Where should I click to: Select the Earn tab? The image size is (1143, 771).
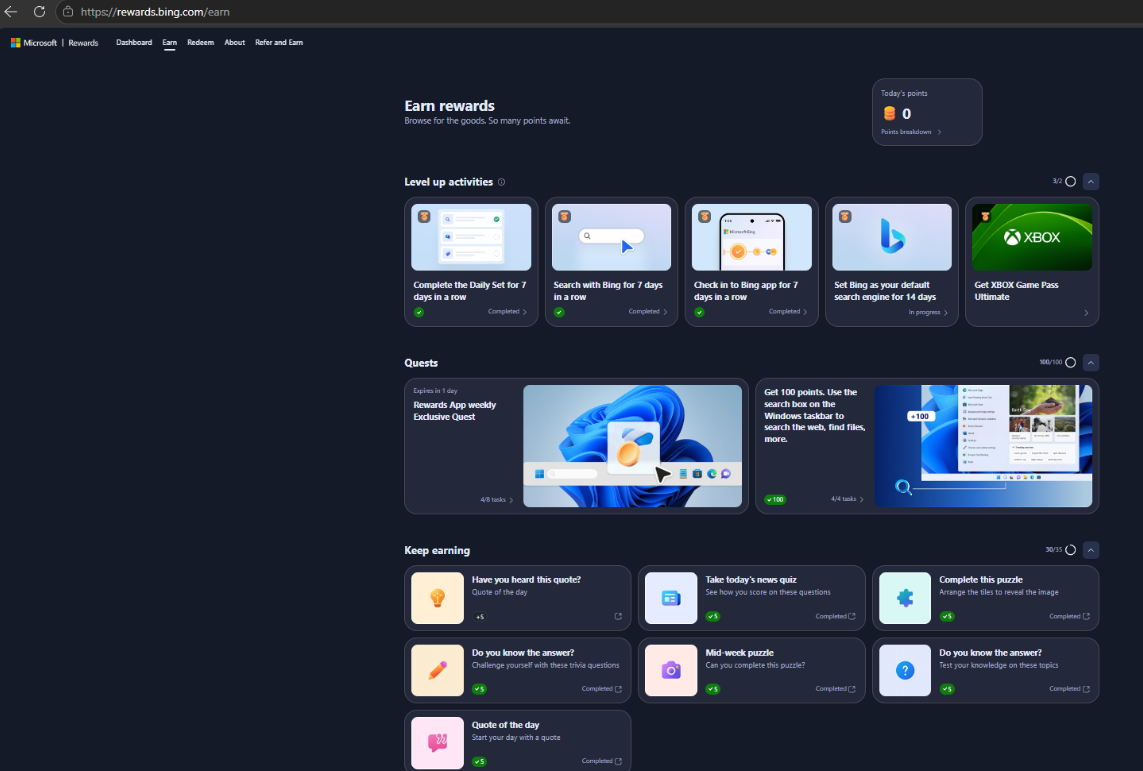pos(170,43)
